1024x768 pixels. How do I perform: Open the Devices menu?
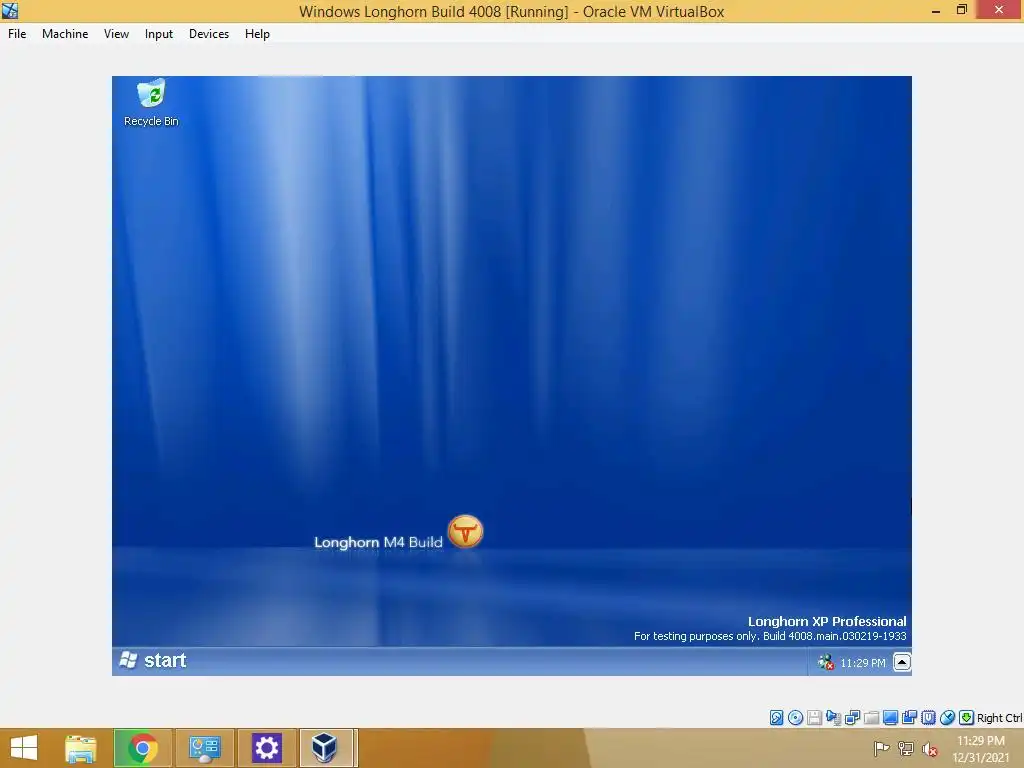(x=209, y=34)
